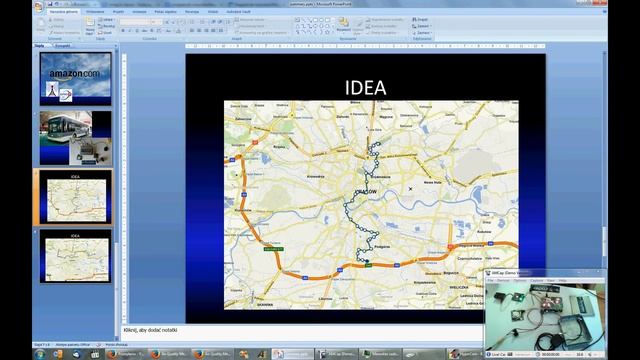This screenshot has width=640, height=360.
Task: Toggle Italic formatting
Action: [130, 31]
